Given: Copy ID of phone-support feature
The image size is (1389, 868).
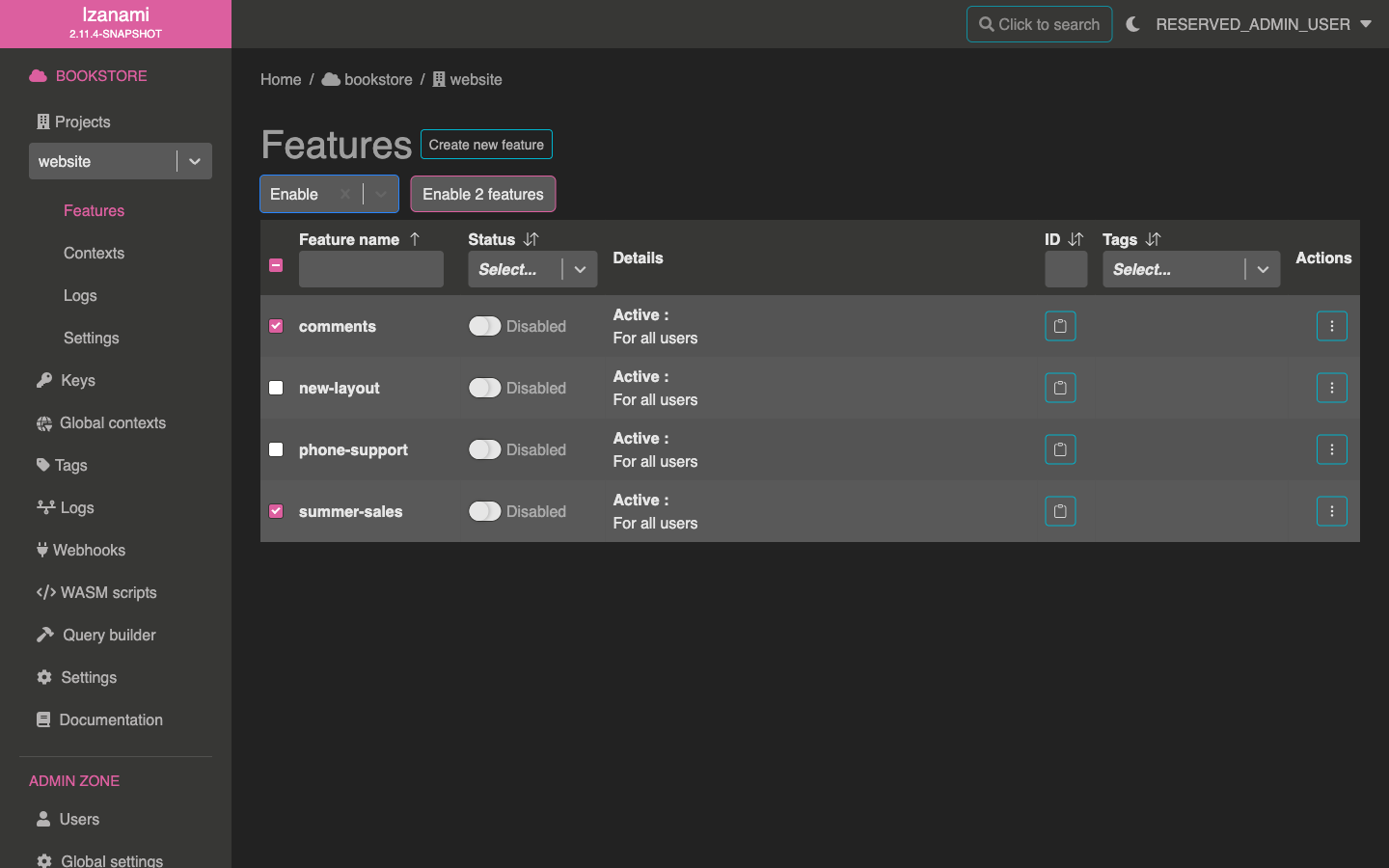Looking at the screenshot, I should [x=1060, y=449].
